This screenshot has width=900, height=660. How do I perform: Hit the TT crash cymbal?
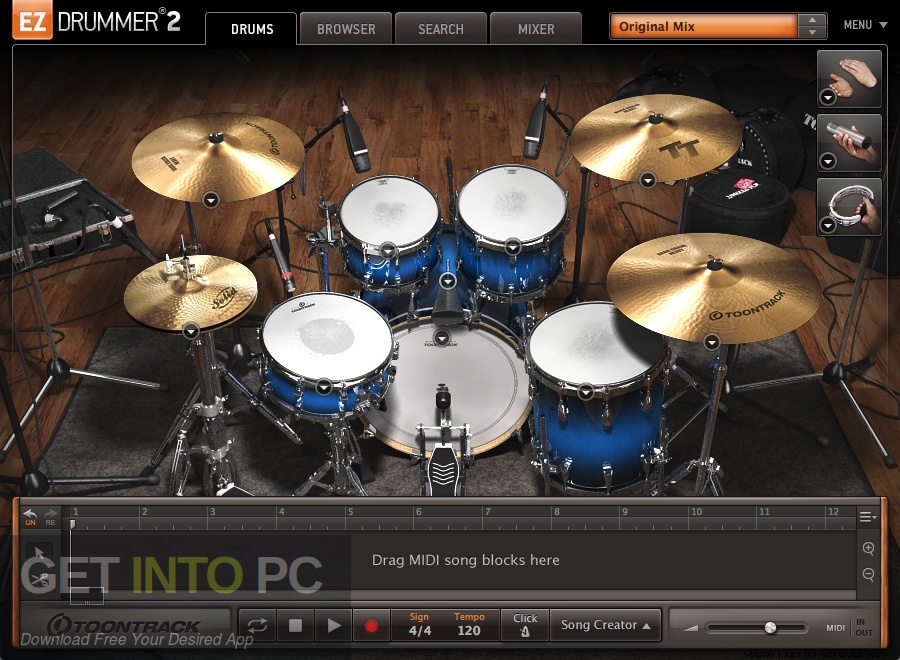click(654, 138)
